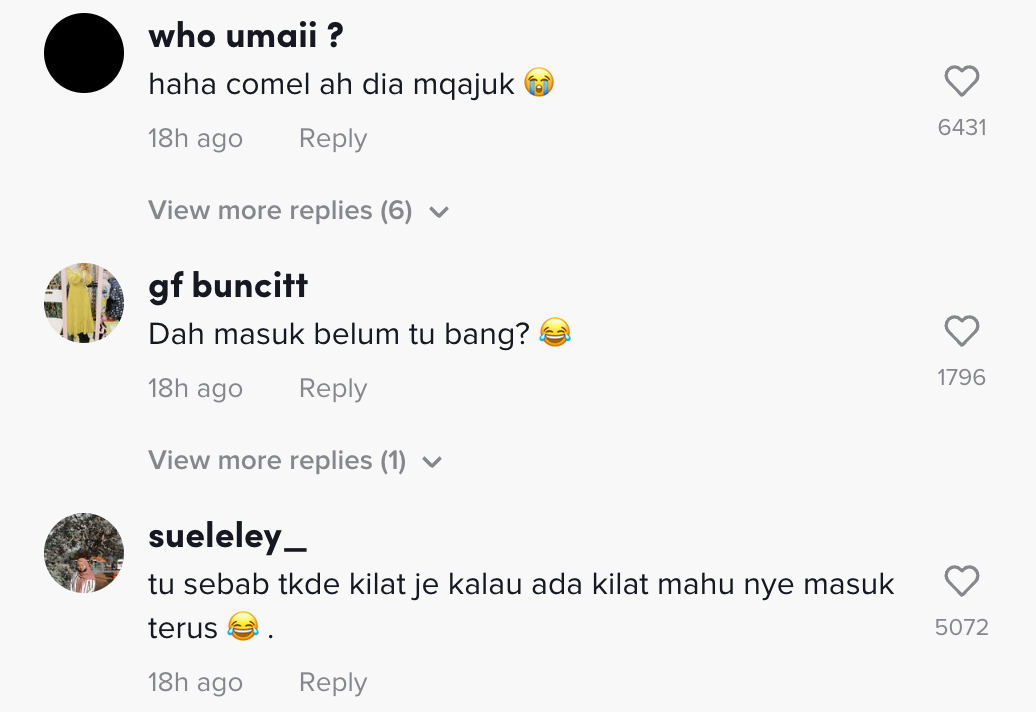
Task: Open the black profile avatar of who umaii ?
Action: pos(84,54)
